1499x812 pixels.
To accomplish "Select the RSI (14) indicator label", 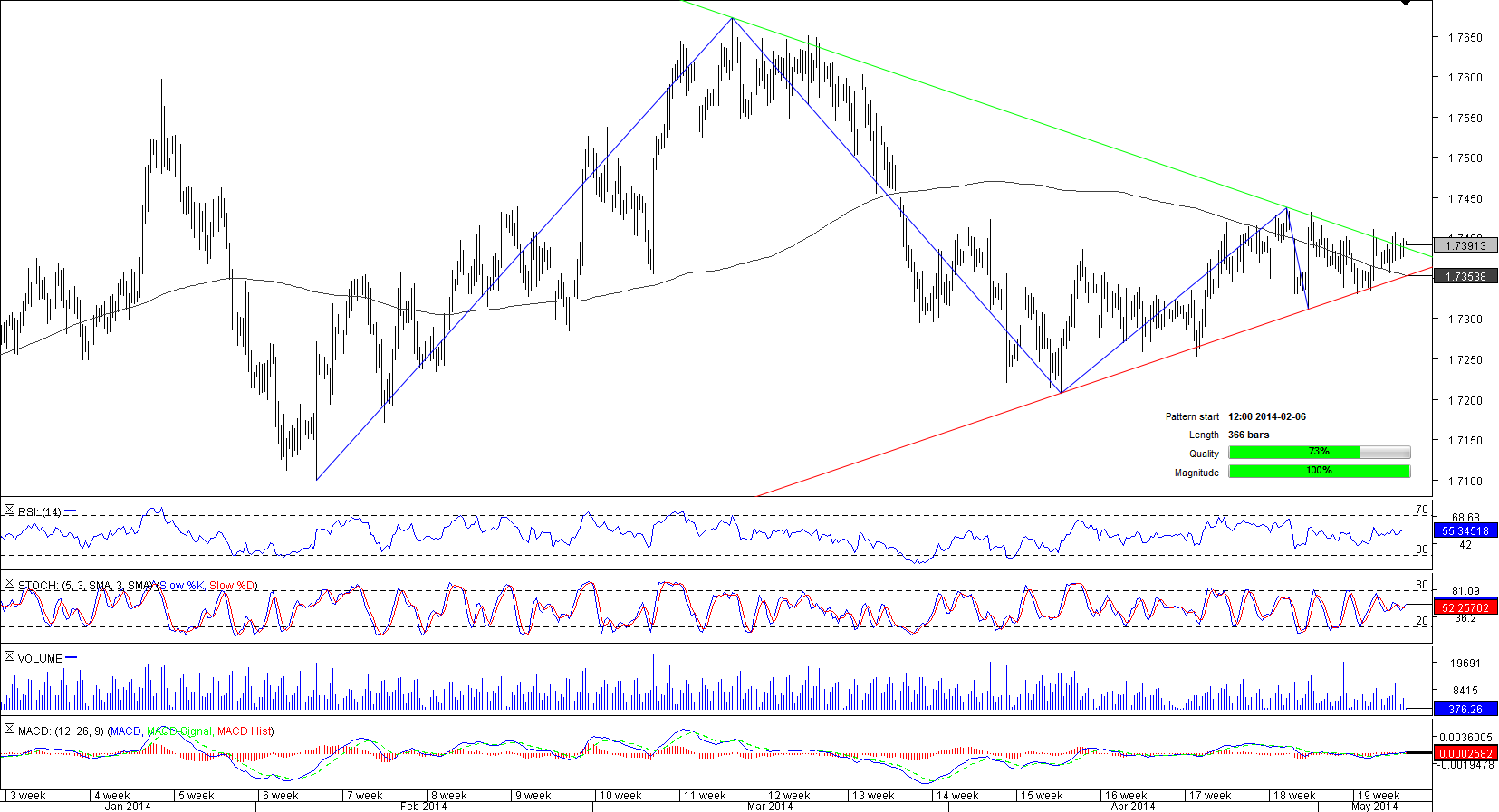I will click(40, 512).
